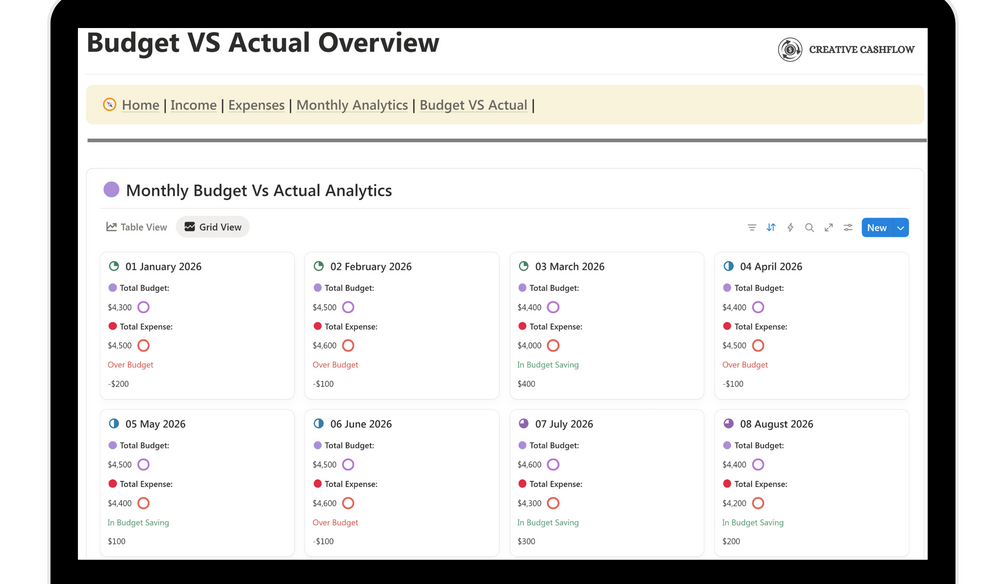Expand database with full-screen arrows icon
This screenshot has width=1005, height=584.
point(829,228)
